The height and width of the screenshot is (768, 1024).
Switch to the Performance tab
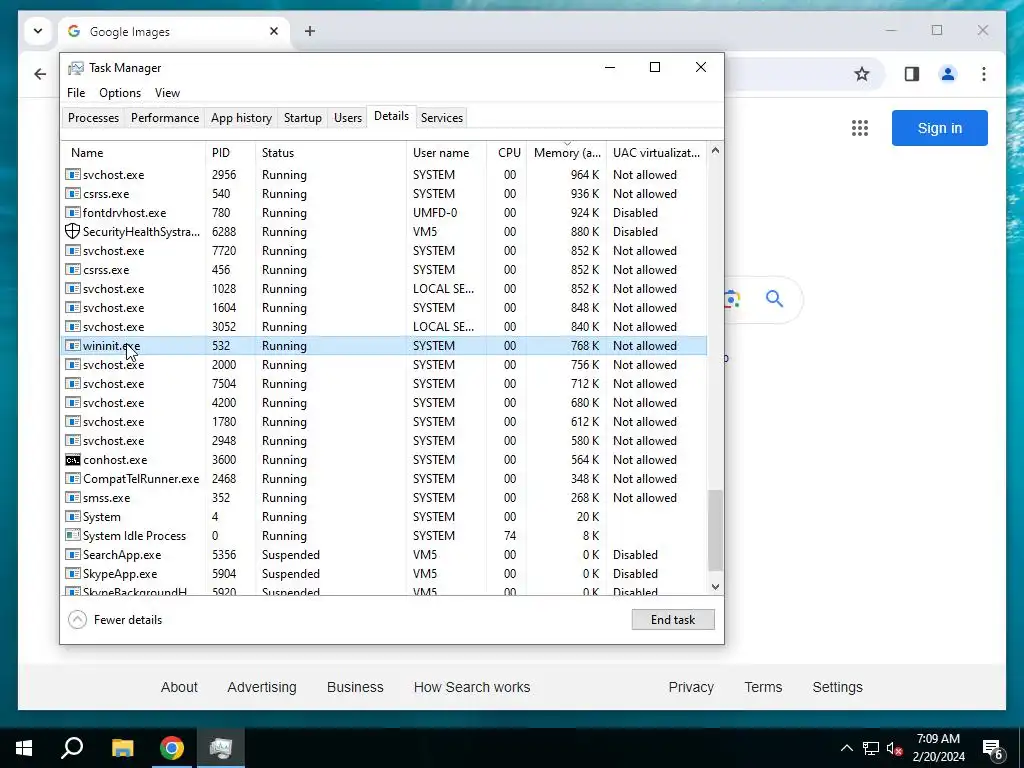[x=165, y=118]
